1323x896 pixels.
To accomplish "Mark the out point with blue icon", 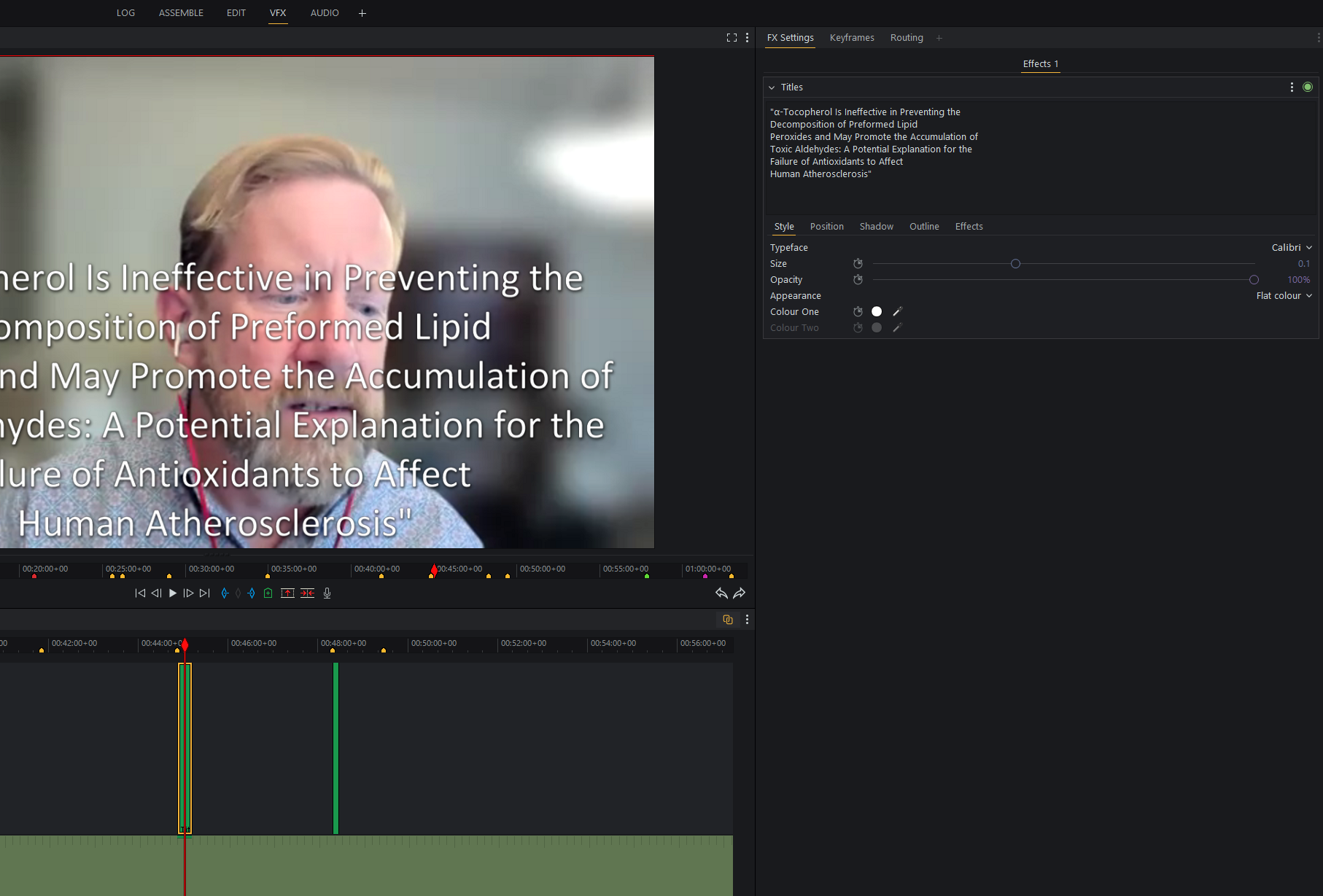I will pos(252,593).
